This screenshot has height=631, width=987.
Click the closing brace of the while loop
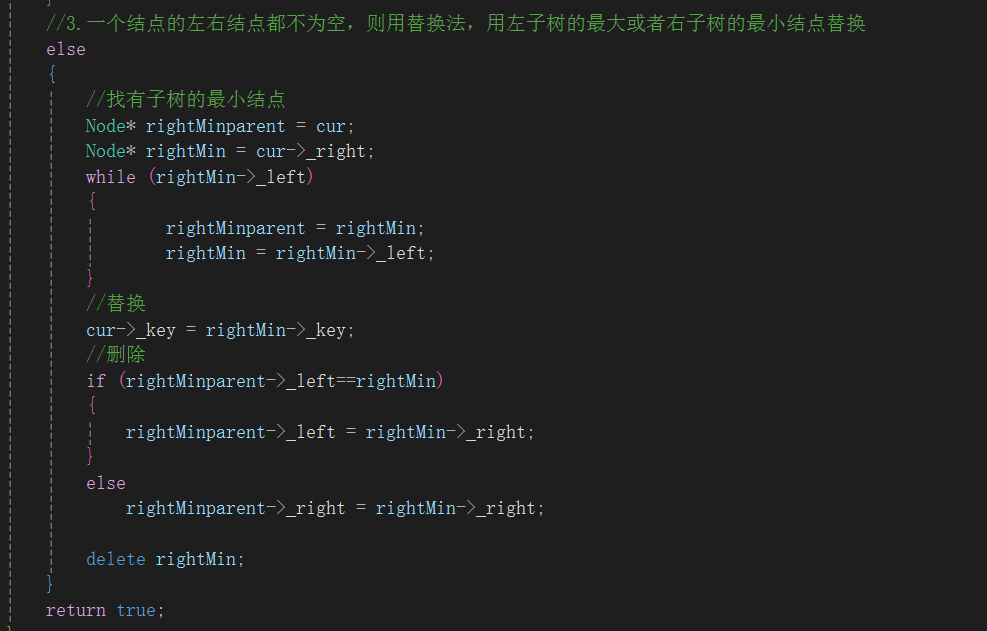pos(90,278)
